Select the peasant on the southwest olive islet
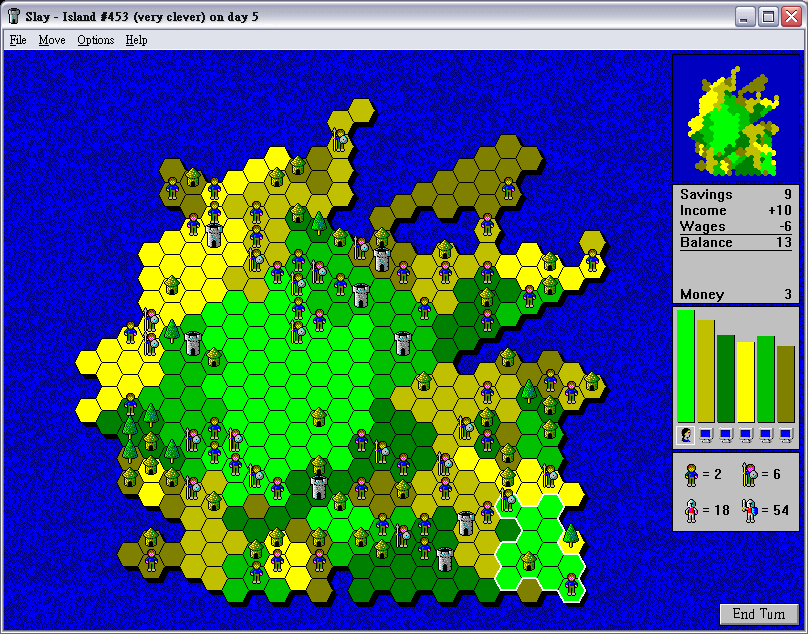The height and width of the screenshot is (634, 808). 151,560
